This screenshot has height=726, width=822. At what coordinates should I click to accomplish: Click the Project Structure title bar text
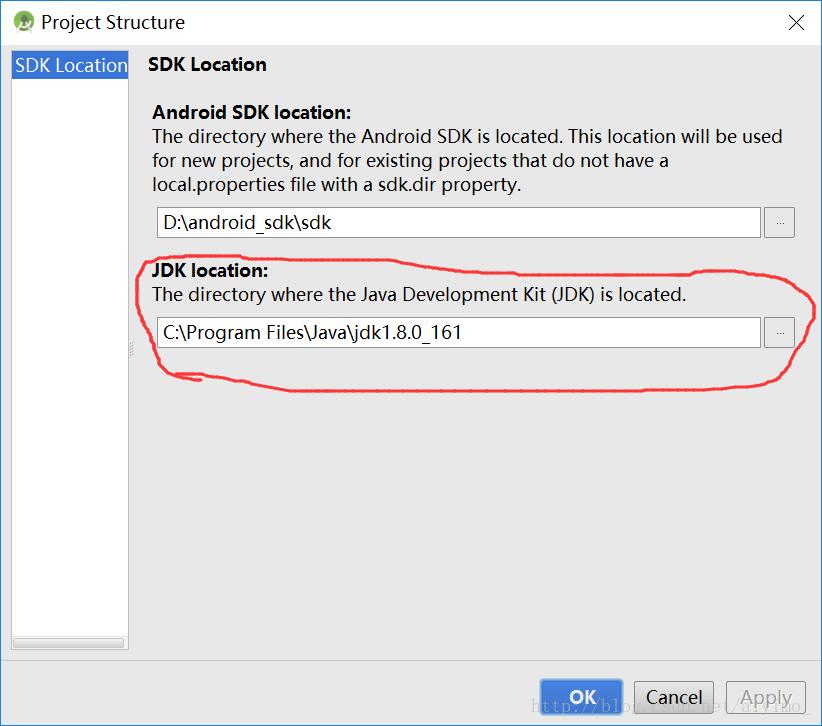click(113, 23)
